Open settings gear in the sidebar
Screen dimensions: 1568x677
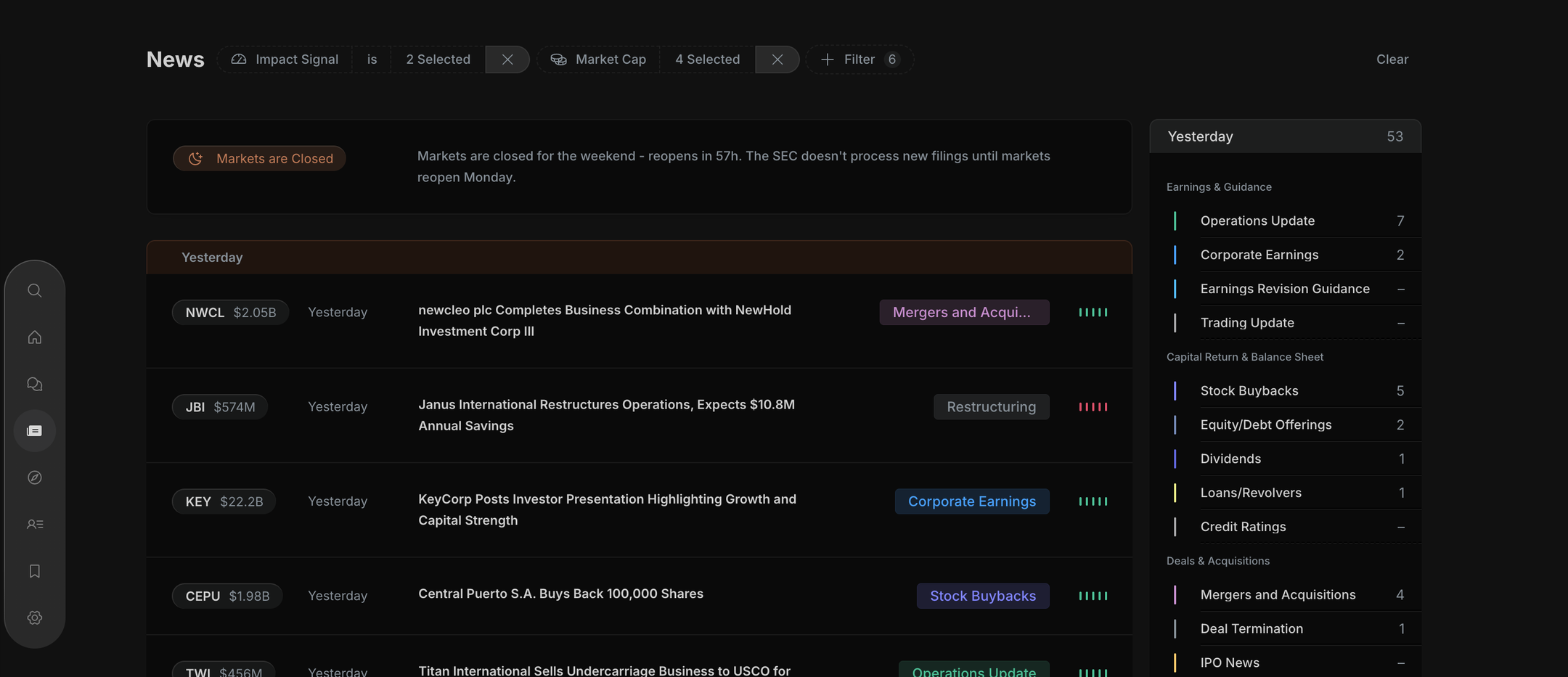pyautogui.click(x=35, y=617)
